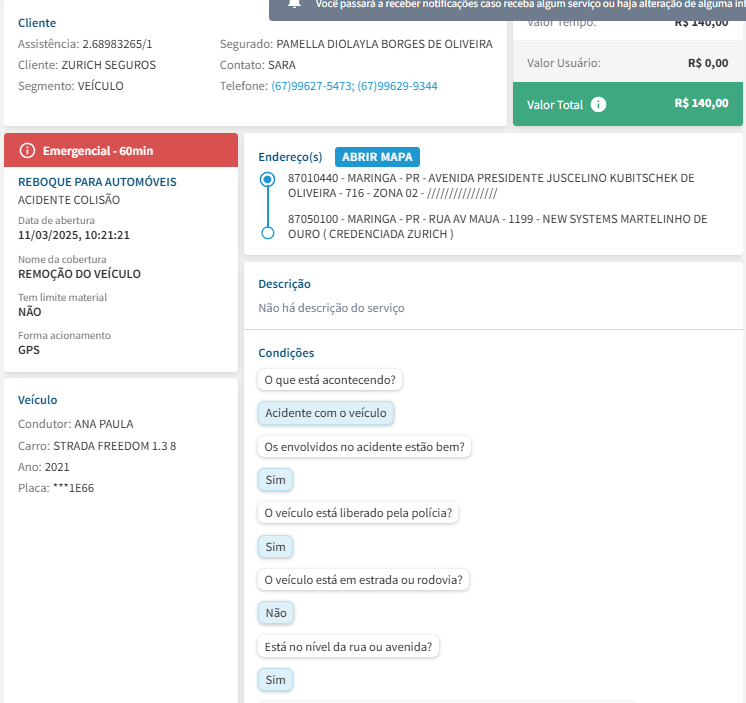Click the green Valor Total bar

pos(628,104)
